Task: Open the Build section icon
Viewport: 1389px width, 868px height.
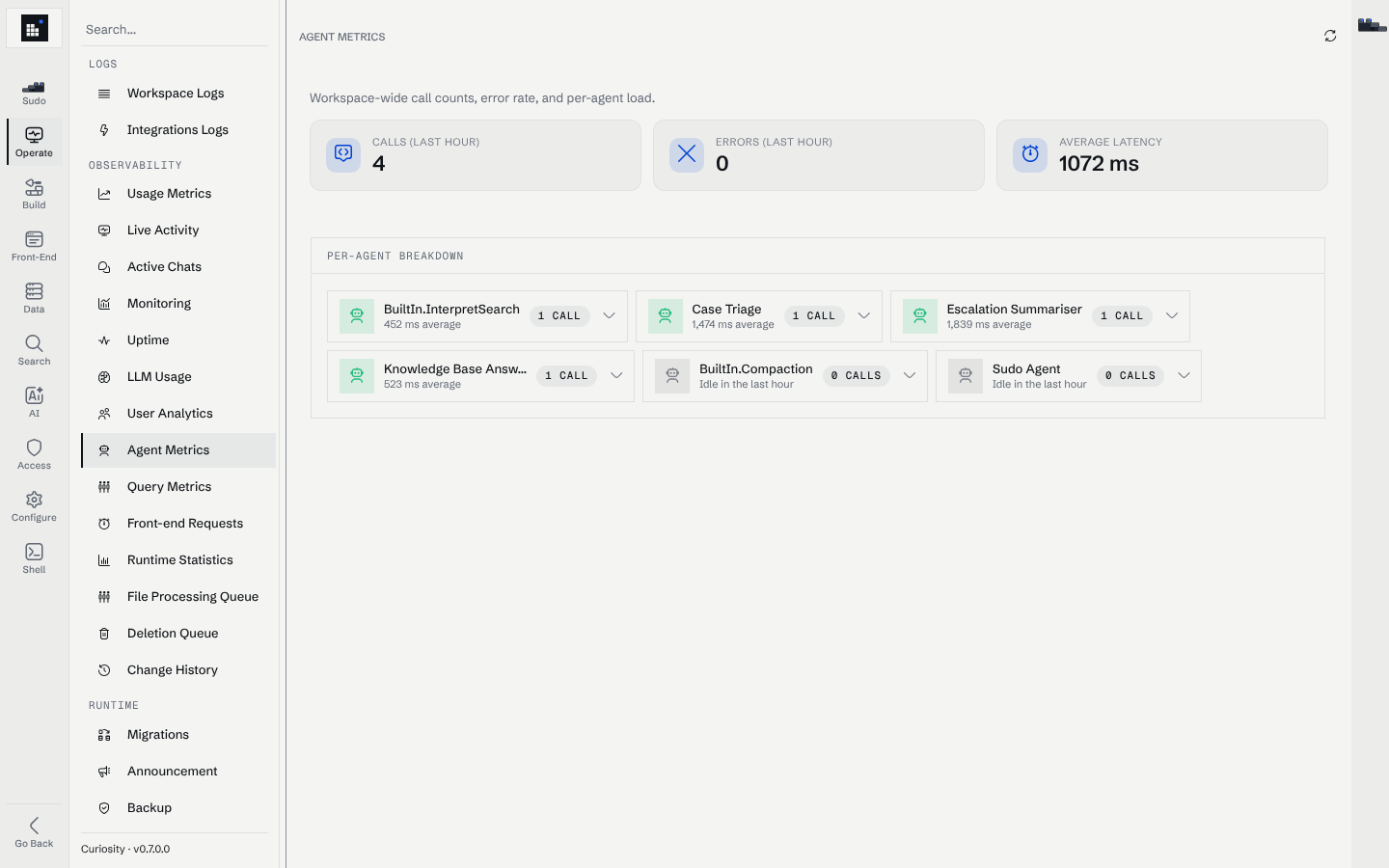Action: (34, 194)
